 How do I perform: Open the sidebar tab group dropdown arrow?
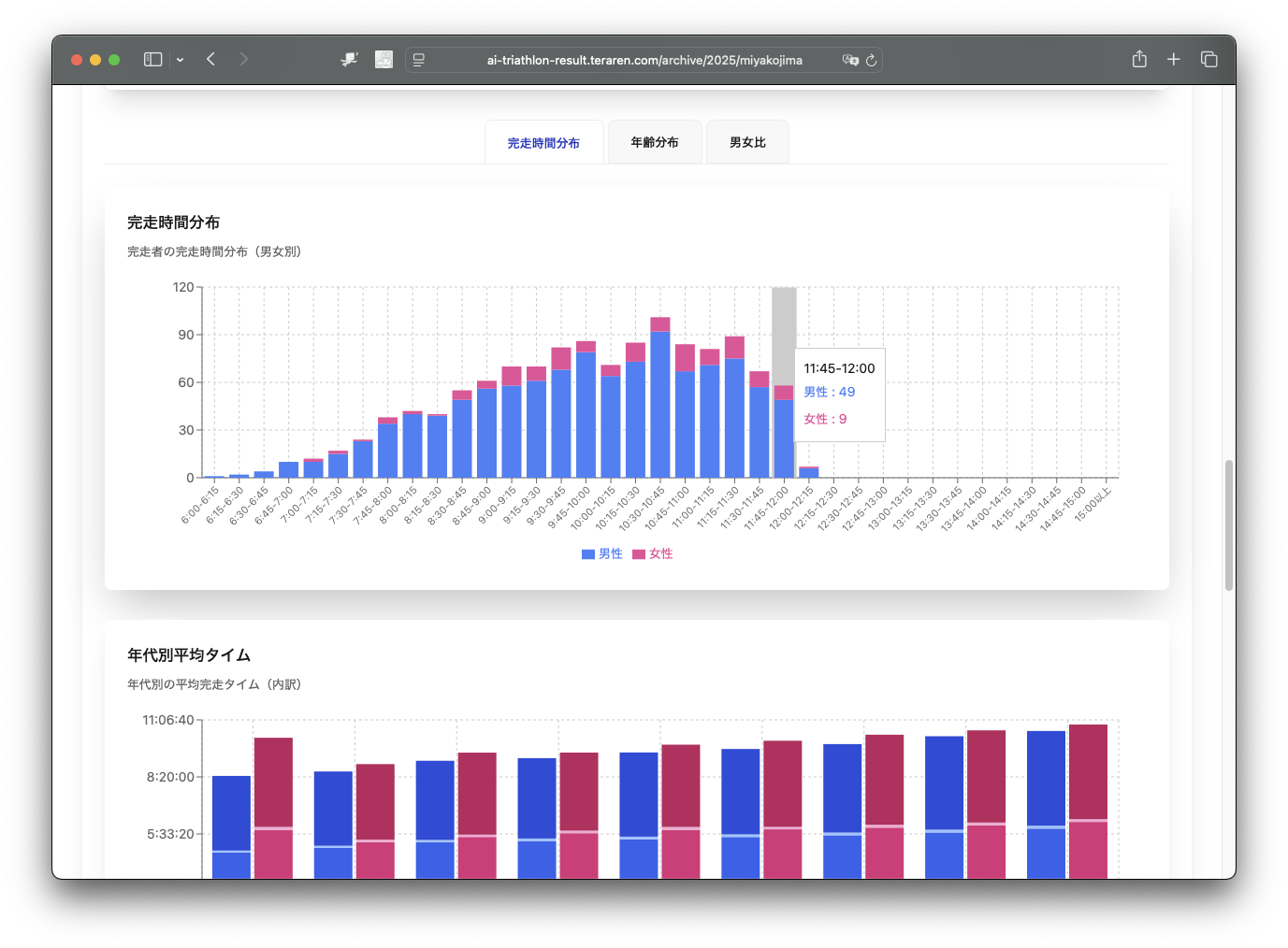pos(180,60)
